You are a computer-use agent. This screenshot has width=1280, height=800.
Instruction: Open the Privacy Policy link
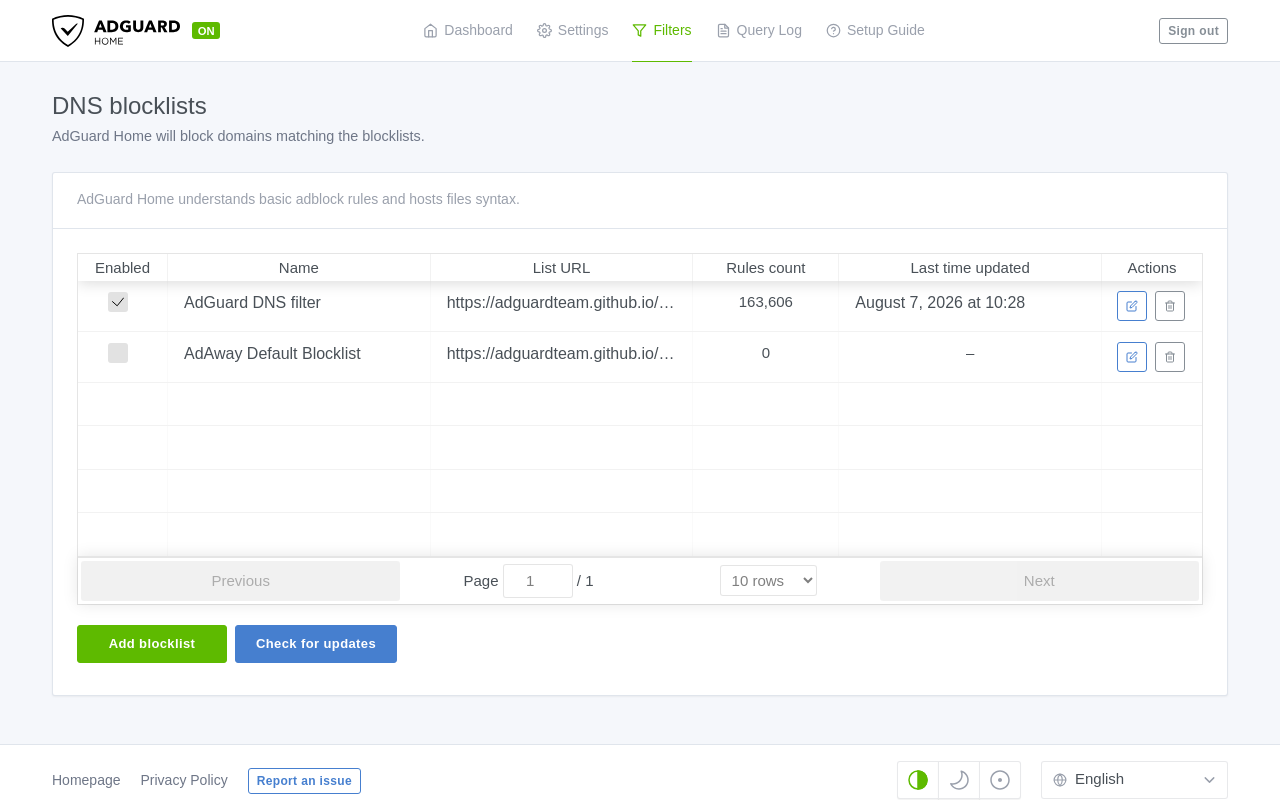point(184,780)
